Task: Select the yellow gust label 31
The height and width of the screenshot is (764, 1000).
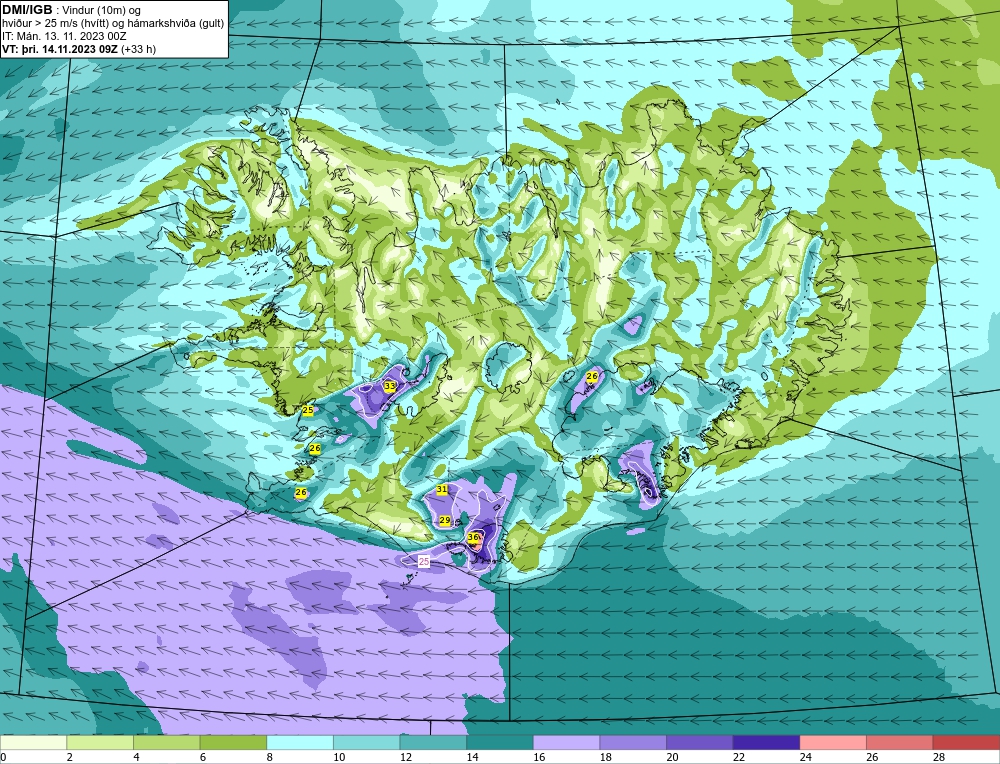Action: click(442, 489)
